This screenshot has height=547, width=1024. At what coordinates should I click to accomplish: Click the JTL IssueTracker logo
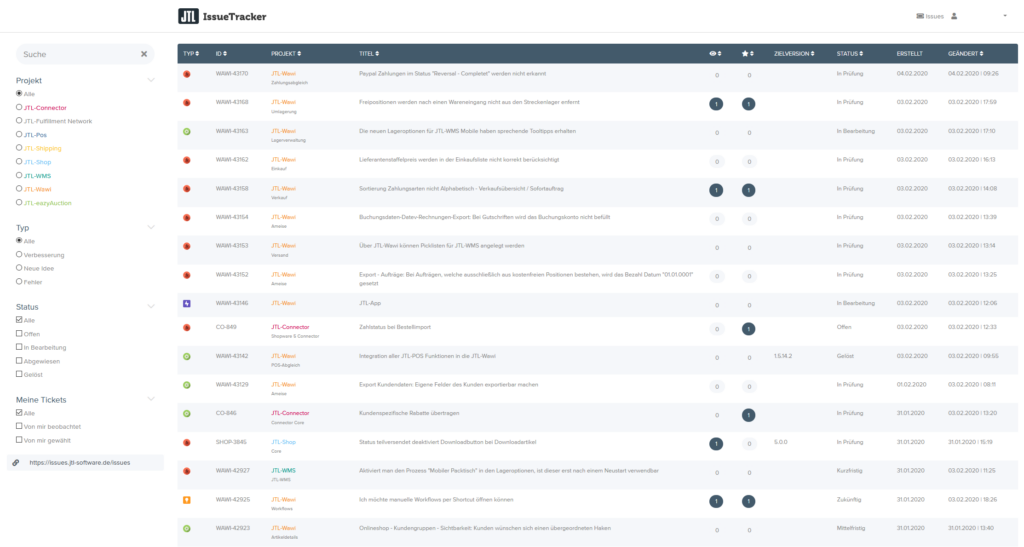222,16
